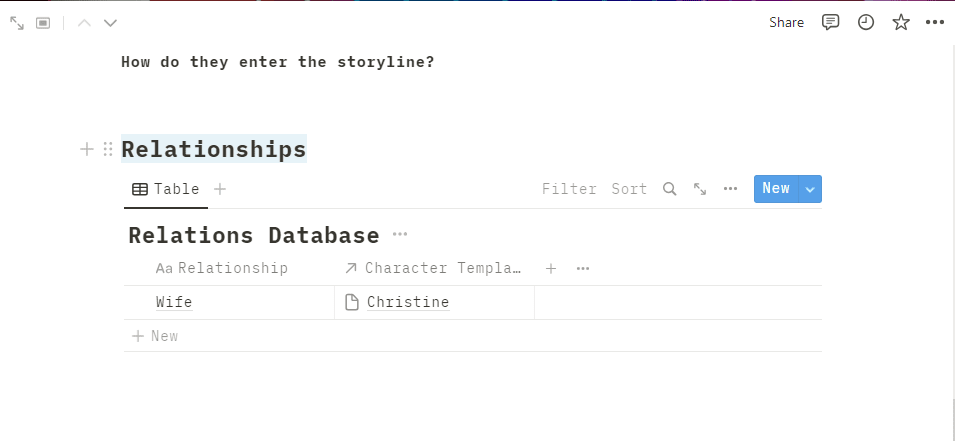Open page comments icon
The width and height of the screenshot is (955, 441).
tap(830, 22)
